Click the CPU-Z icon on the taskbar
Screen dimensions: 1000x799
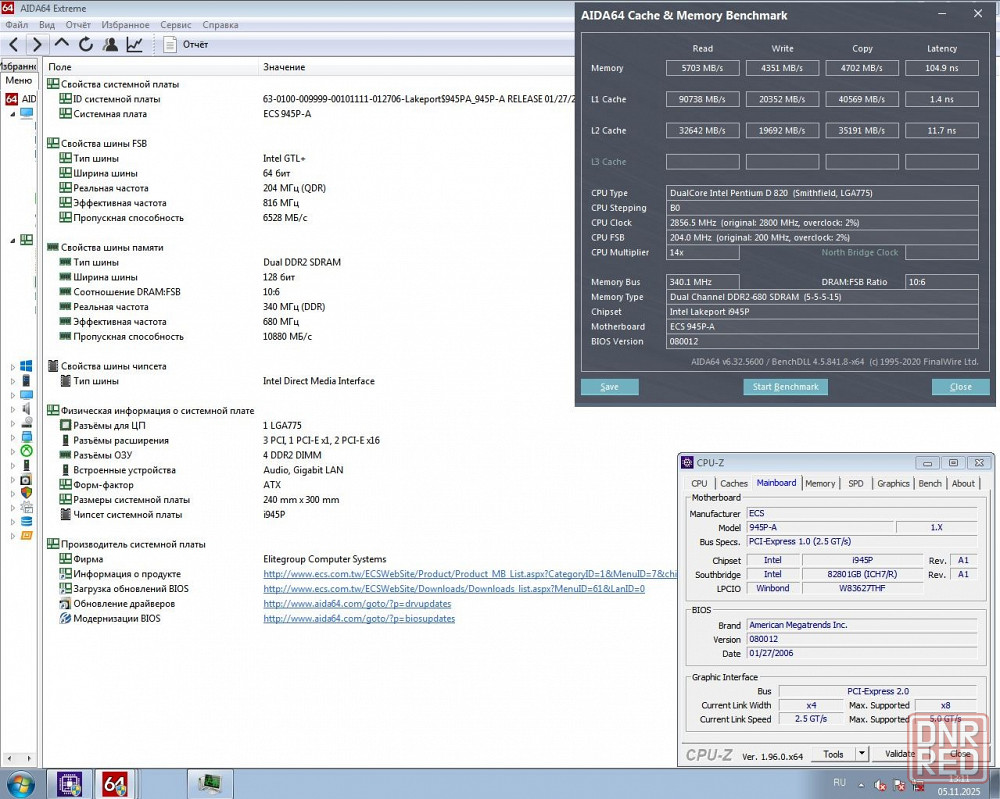[70, 783]
